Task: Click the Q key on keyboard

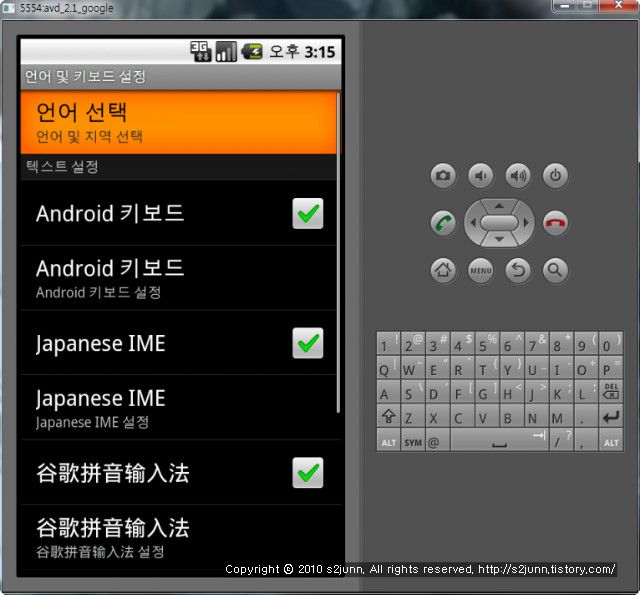Action: [x=388, y=367]
